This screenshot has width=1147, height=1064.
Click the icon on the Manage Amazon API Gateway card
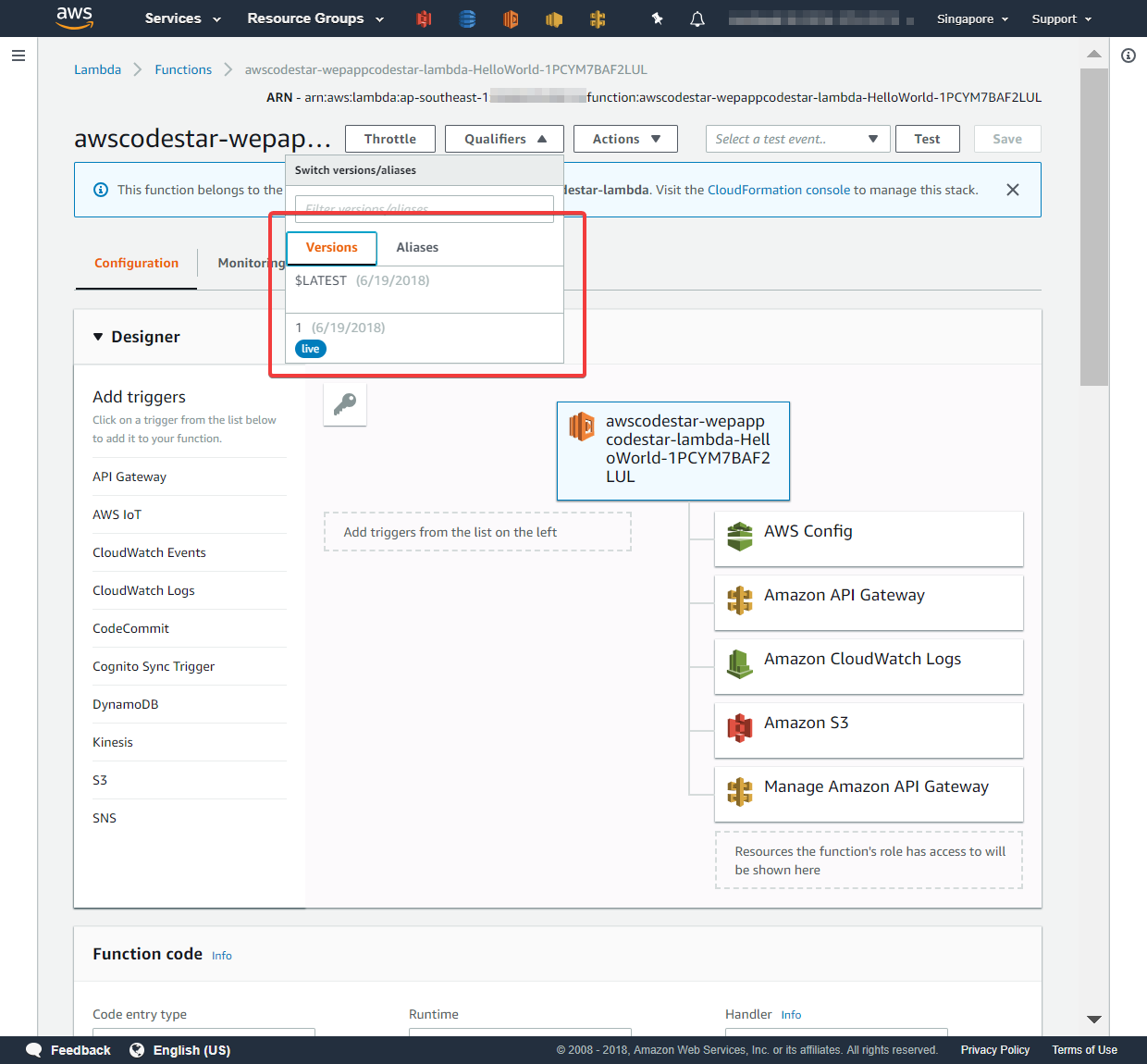(x=740, y=792)
